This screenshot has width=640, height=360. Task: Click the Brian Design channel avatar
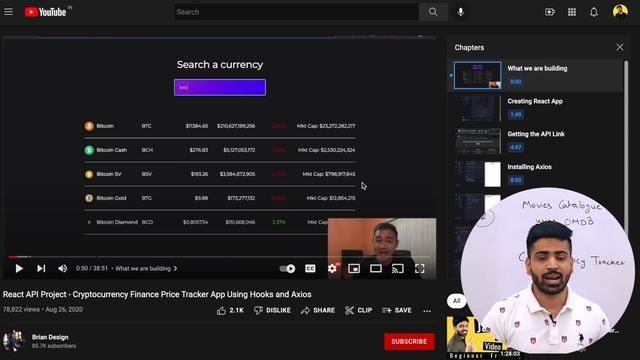[x=13, y=341]
